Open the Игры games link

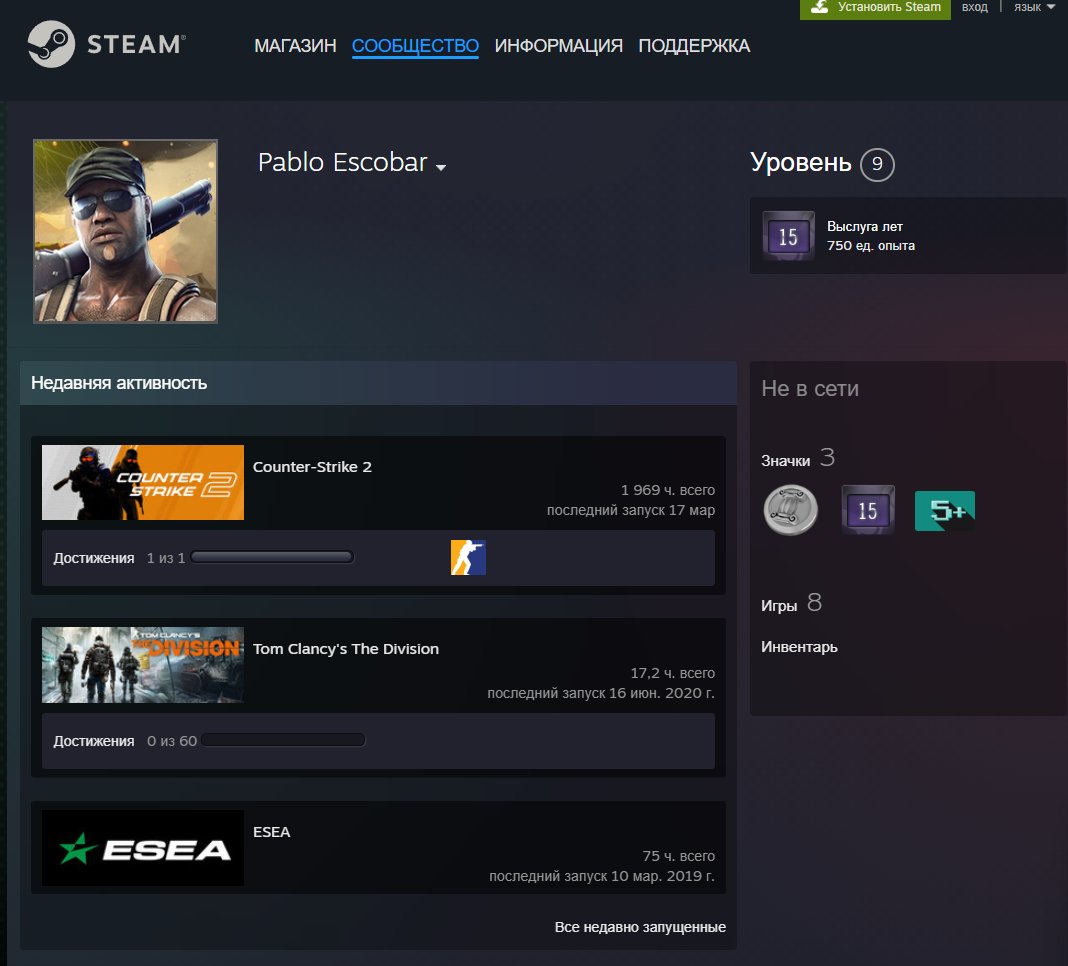pos(779,606)
